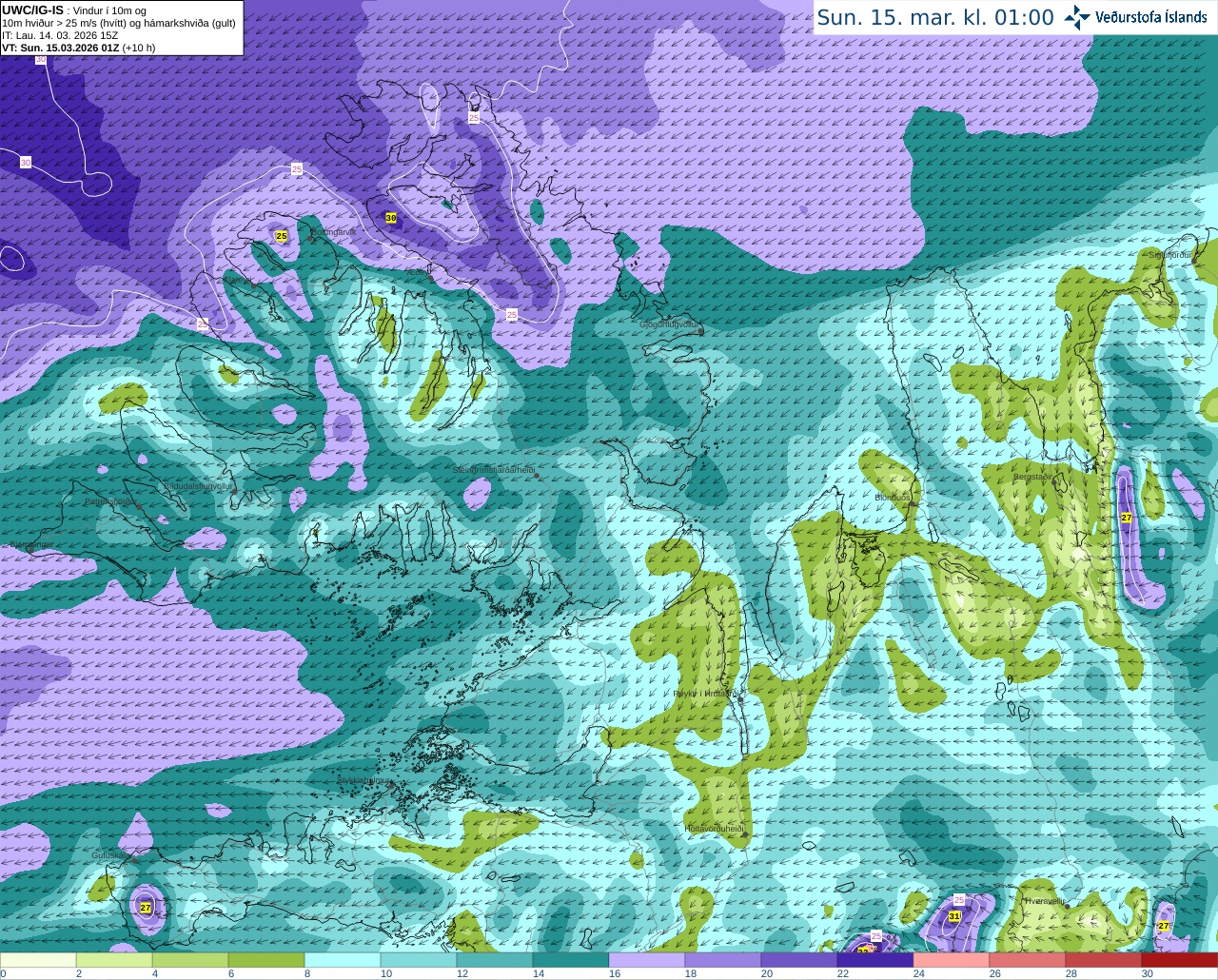
Task: Pick the 10–12 m/s legend swatch
Action: [x=419, y=959]
